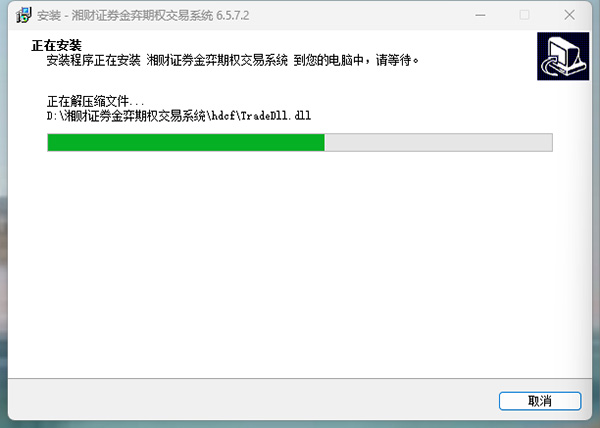Click the empty white area below the progress bar
Viewport: 600px width, 428px height.
pyautogui.click(x=300, y=264)
